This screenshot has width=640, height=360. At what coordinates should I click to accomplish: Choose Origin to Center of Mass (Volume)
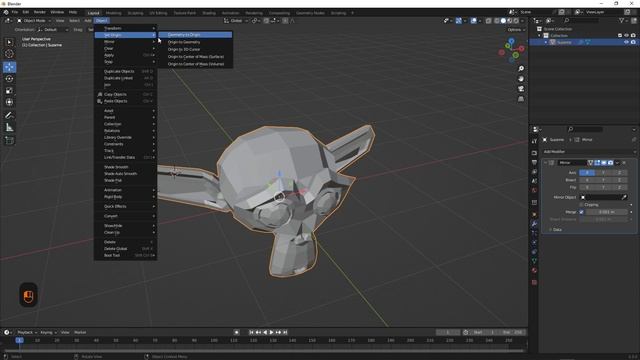coord(195,64)
